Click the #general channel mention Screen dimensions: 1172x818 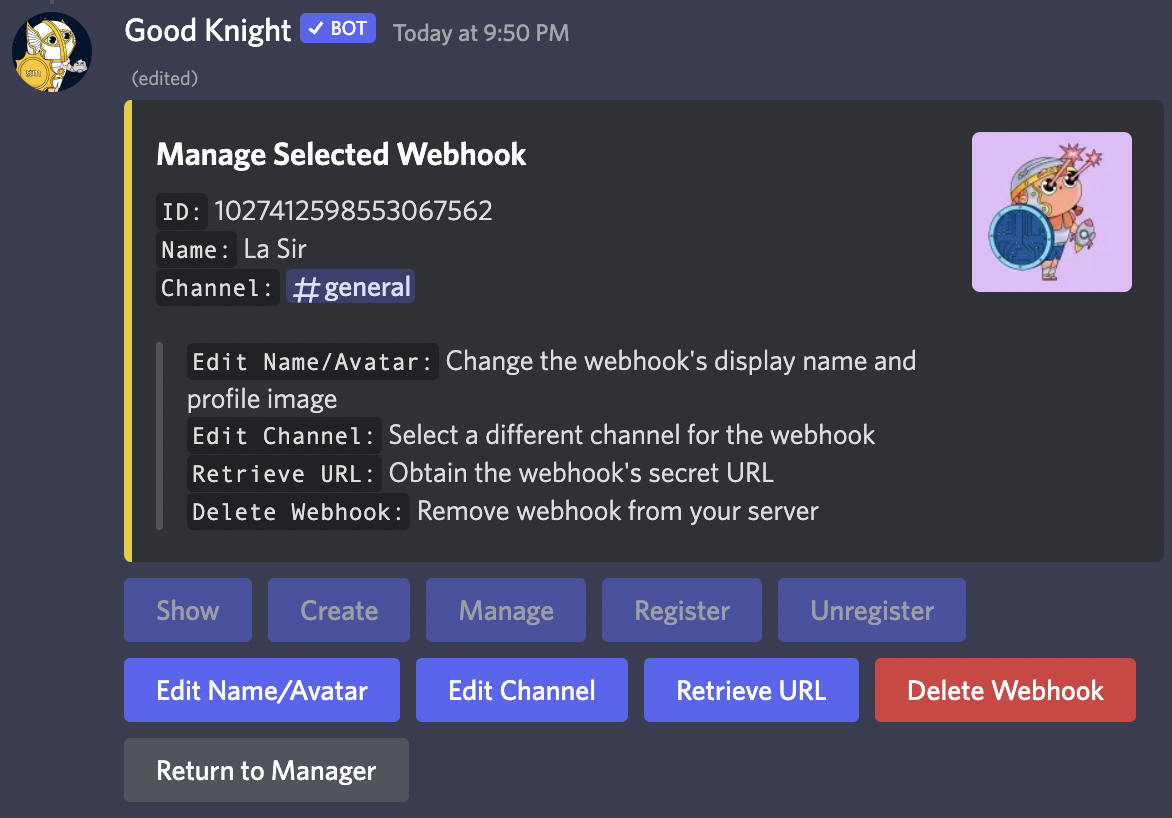point(351,287)
